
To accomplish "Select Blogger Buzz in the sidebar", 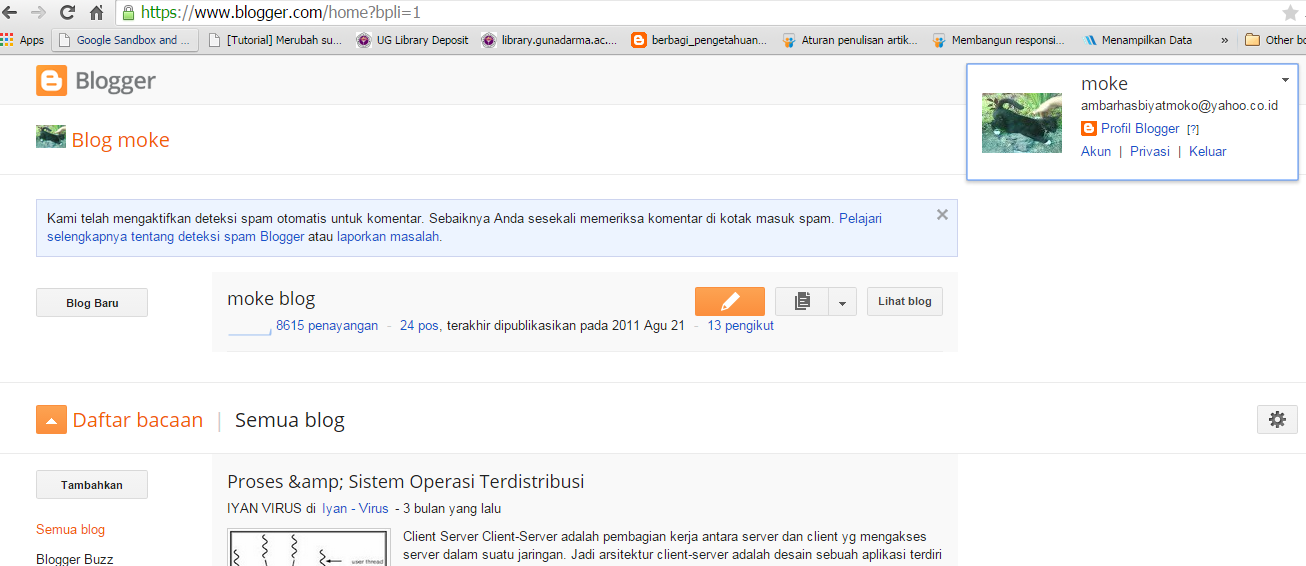I will pos(75,559).
